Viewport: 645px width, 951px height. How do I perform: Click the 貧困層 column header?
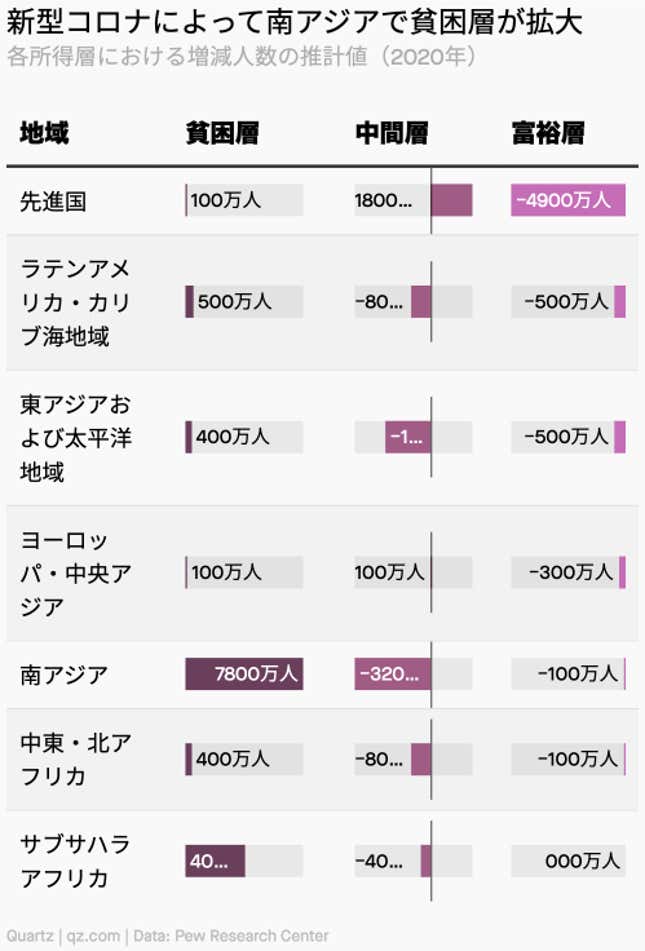(223, 133)
